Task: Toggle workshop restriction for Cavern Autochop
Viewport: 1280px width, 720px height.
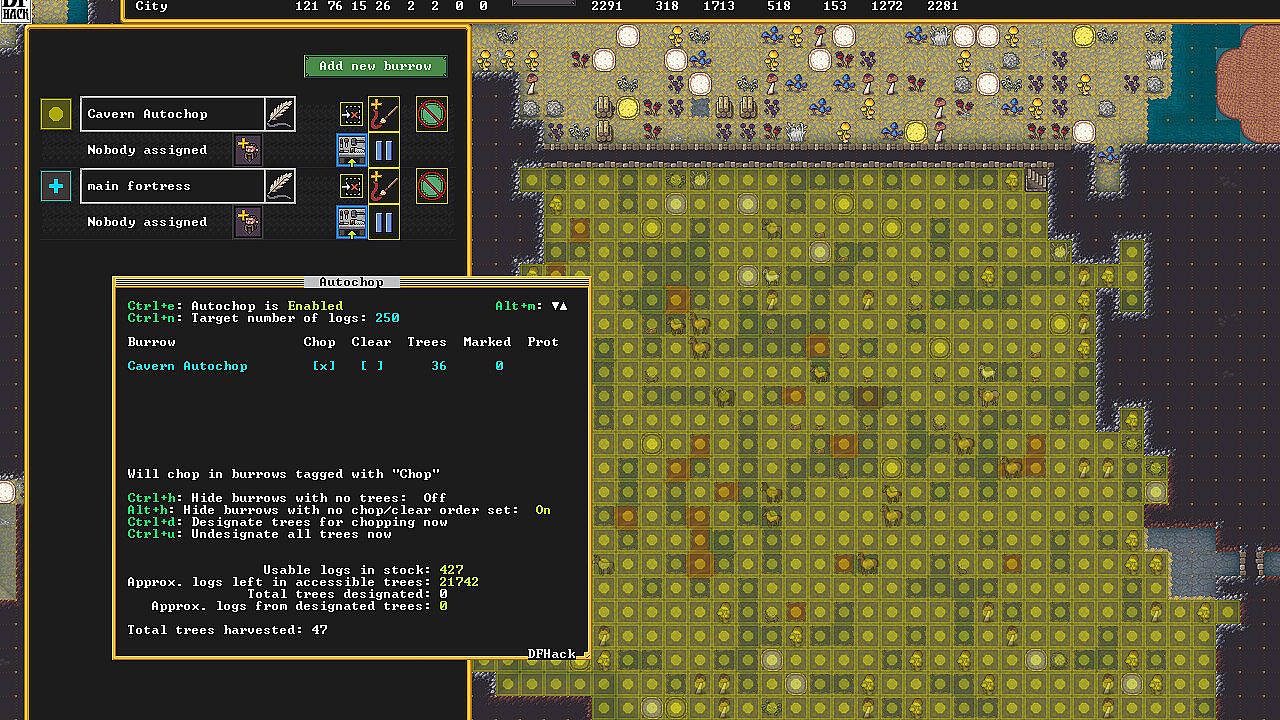Action: point(352,150)
